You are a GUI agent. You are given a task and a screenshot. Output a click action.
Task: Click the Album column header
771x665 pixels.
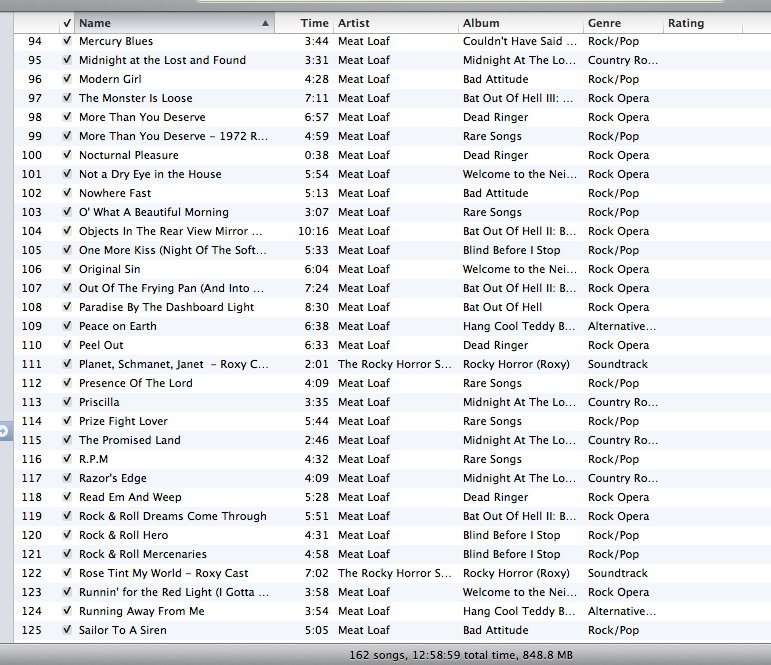(x=481, y=23)
